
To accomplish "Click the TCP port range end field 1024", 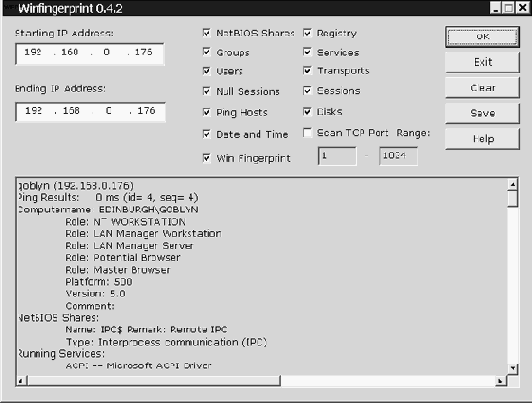I will click(x=398, y=156).
